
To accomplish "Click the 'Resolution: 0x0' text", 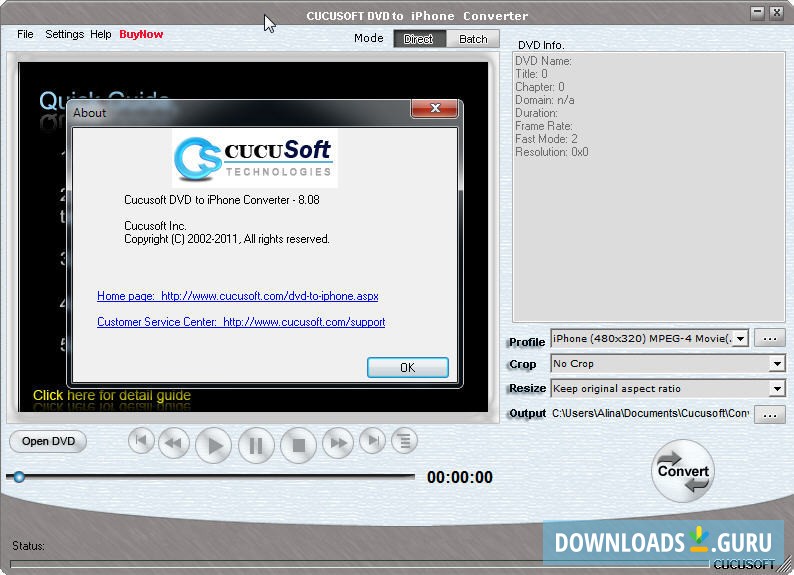I will click(x=552, y=152).
